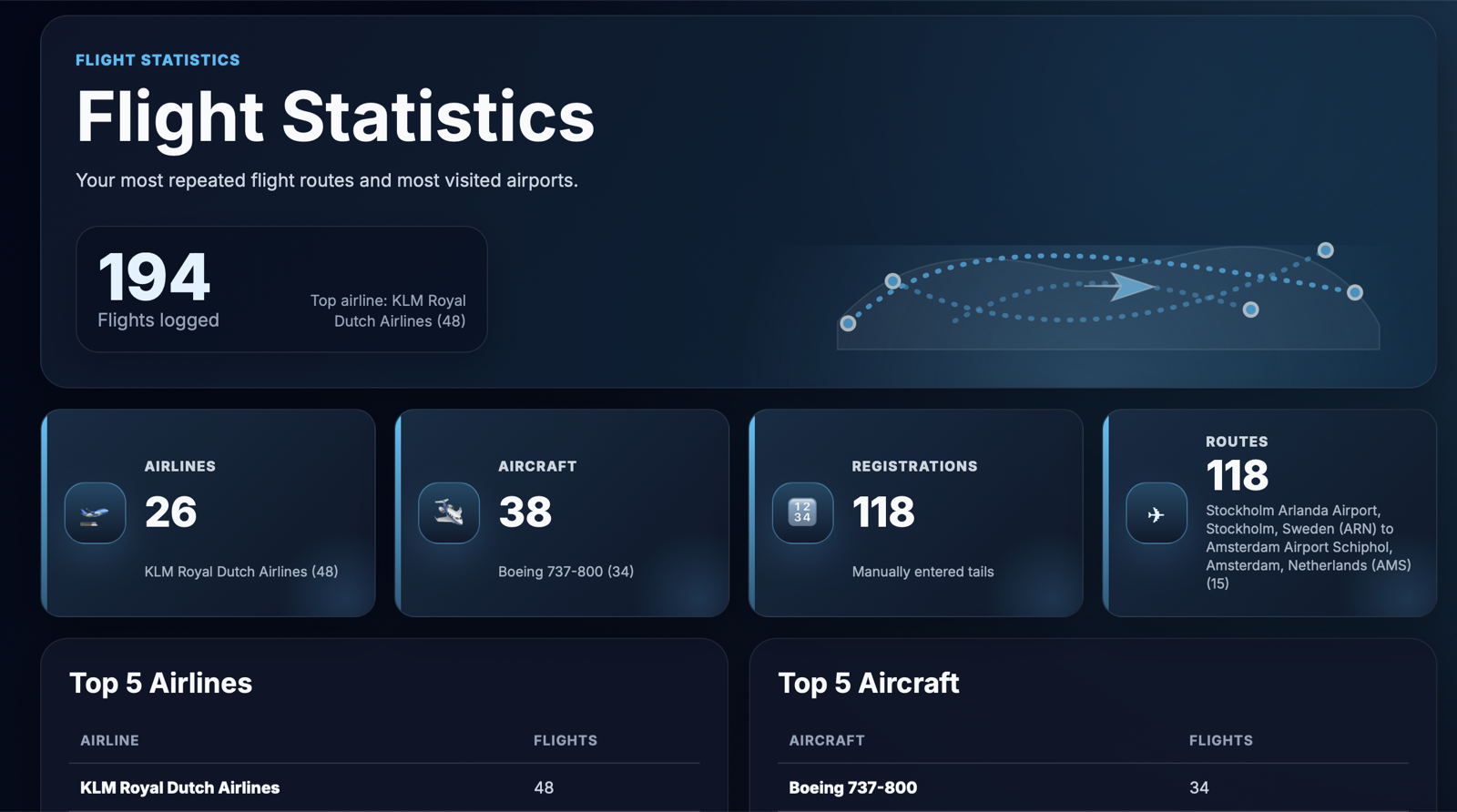Click the Registrations 1234 number icon
The image size is (1457, 812).
point(802,513)
